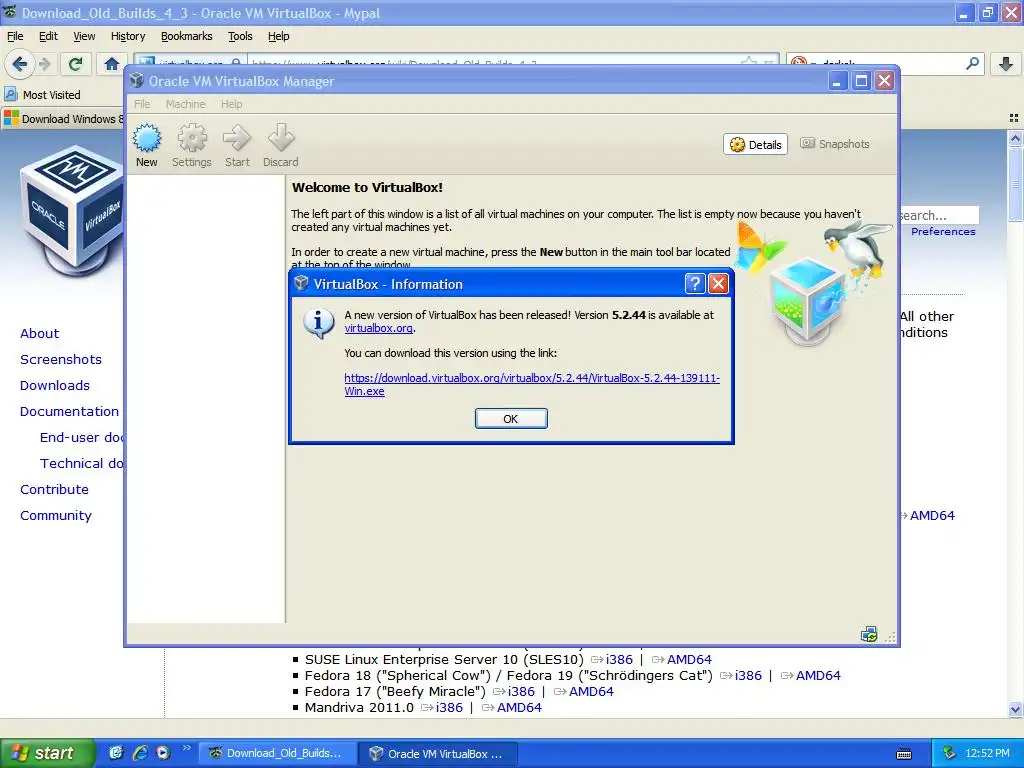The height and width of the screenshot is (768, 1024).
Task: Click the help question mark in the dialog
Action: [695, 283]
